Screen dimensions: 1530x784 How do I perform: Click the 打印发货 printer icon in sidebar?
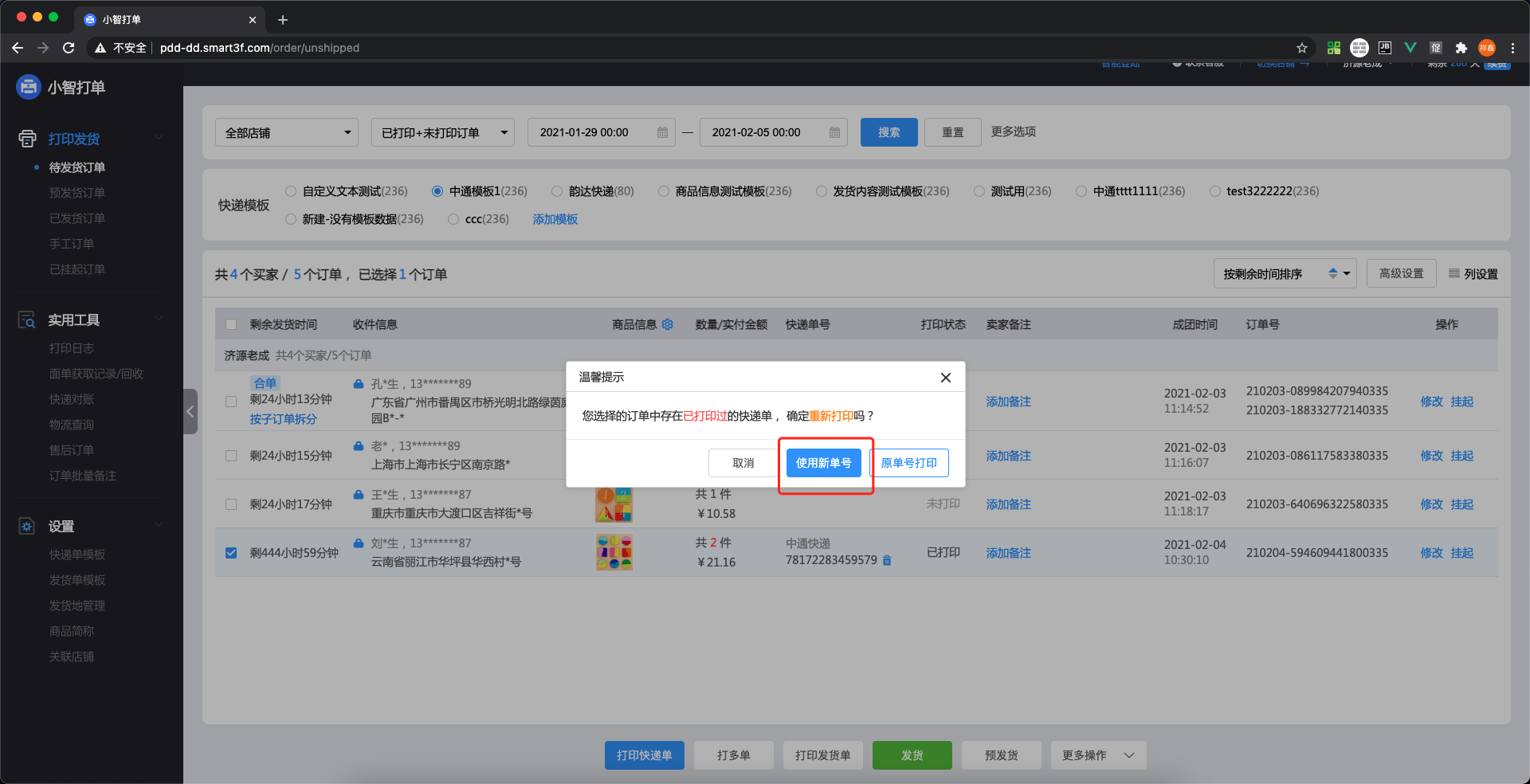27,139
